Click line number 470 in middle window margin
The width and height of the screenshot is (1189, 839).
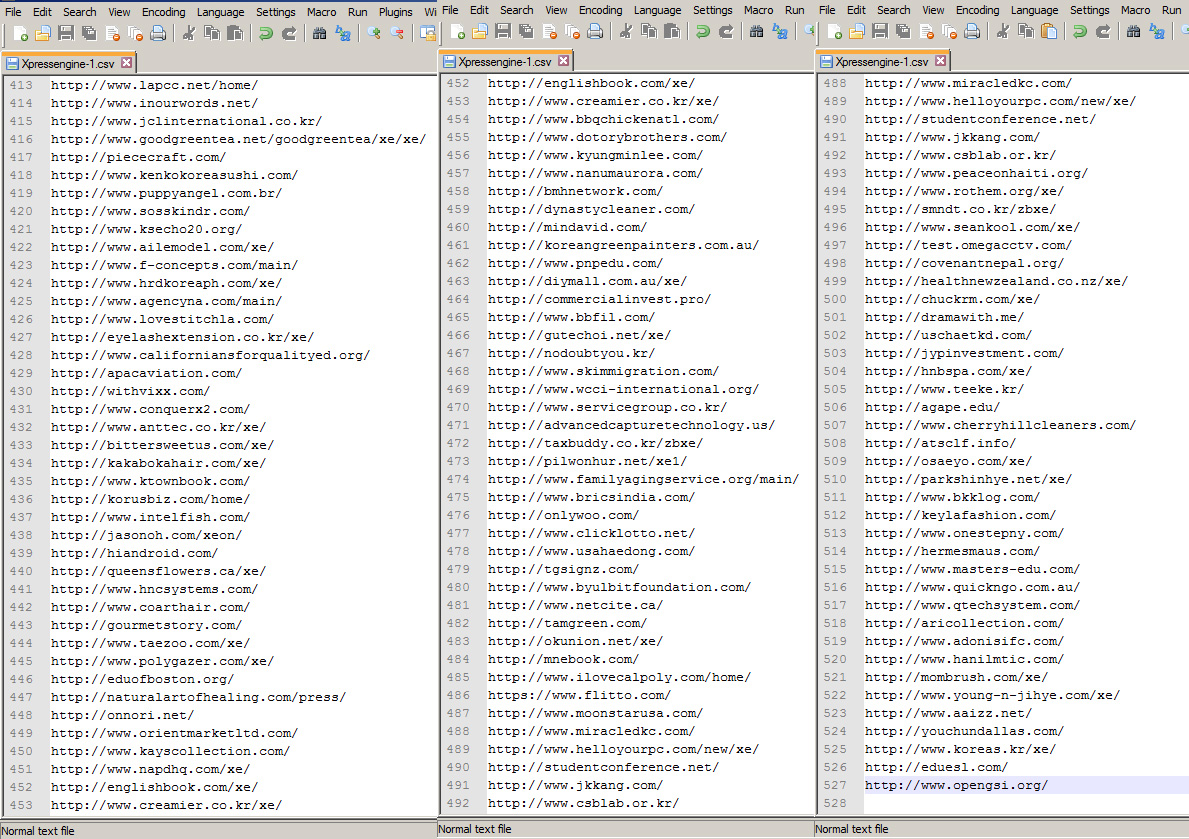pos(458,407)
